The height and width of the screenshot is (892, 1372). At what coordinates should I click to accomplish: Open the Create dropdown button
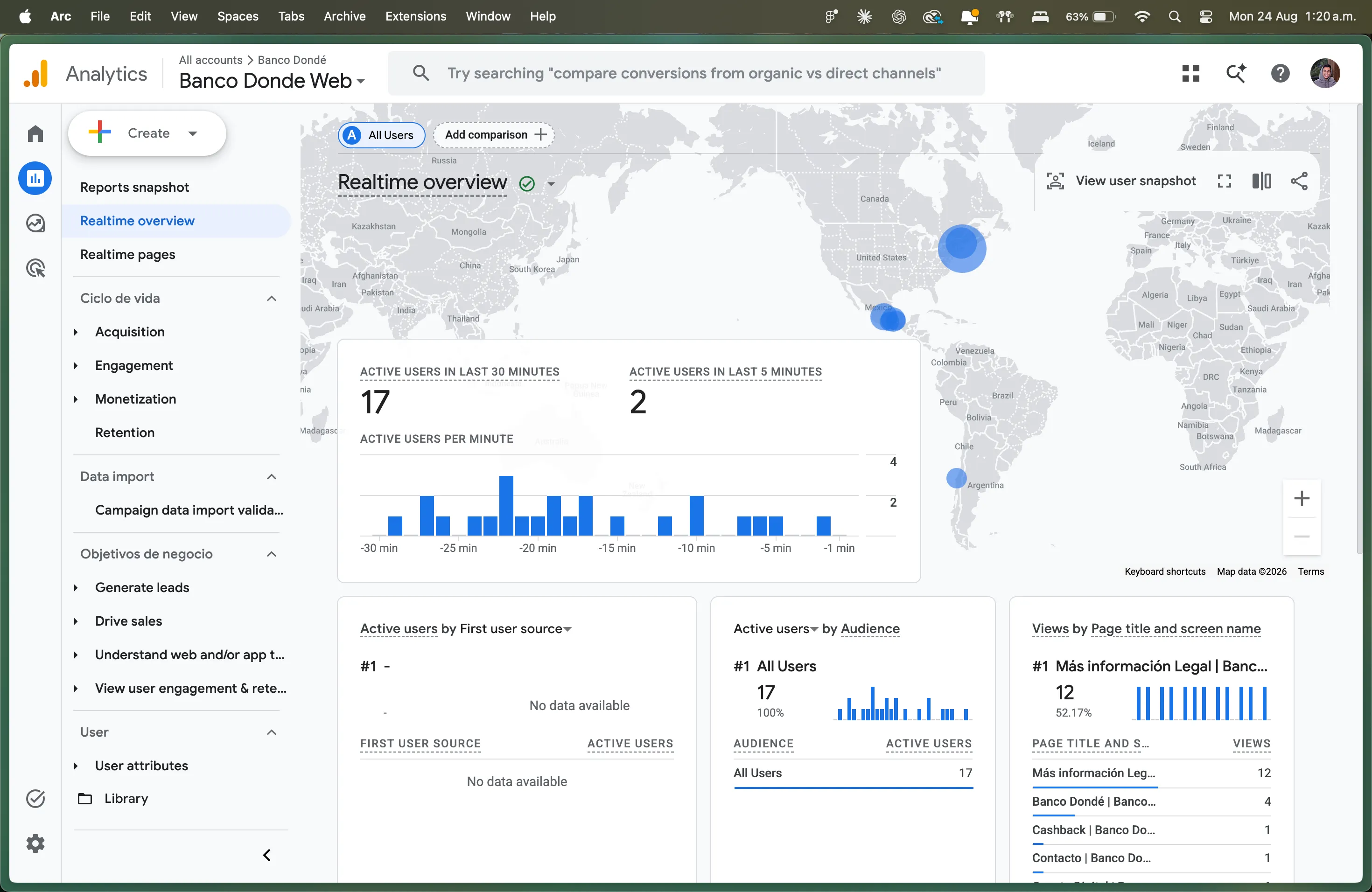click(x=147, y=133)
